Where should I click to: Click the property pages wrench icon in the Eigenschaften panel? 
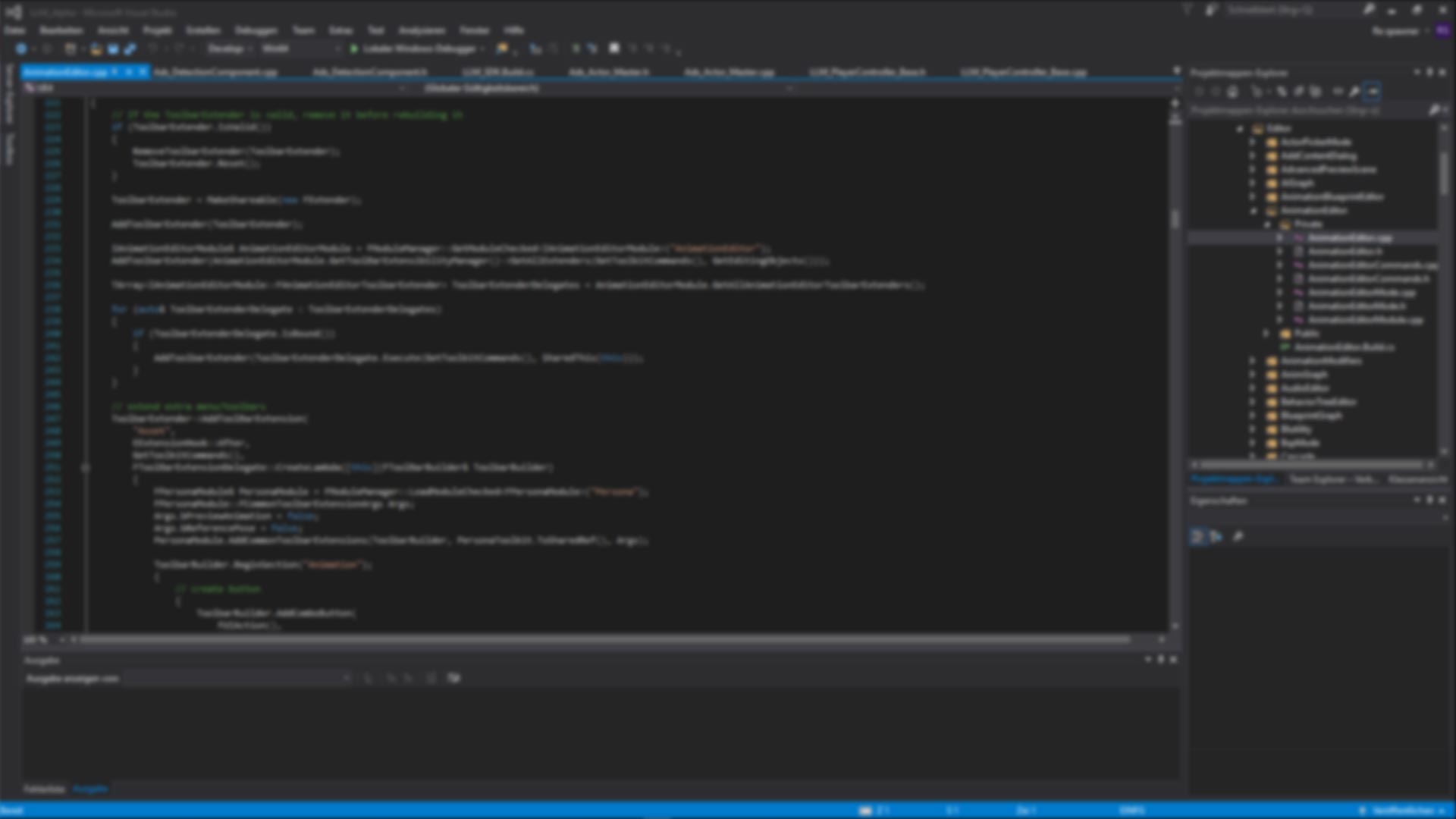(x=1238, y=537)
